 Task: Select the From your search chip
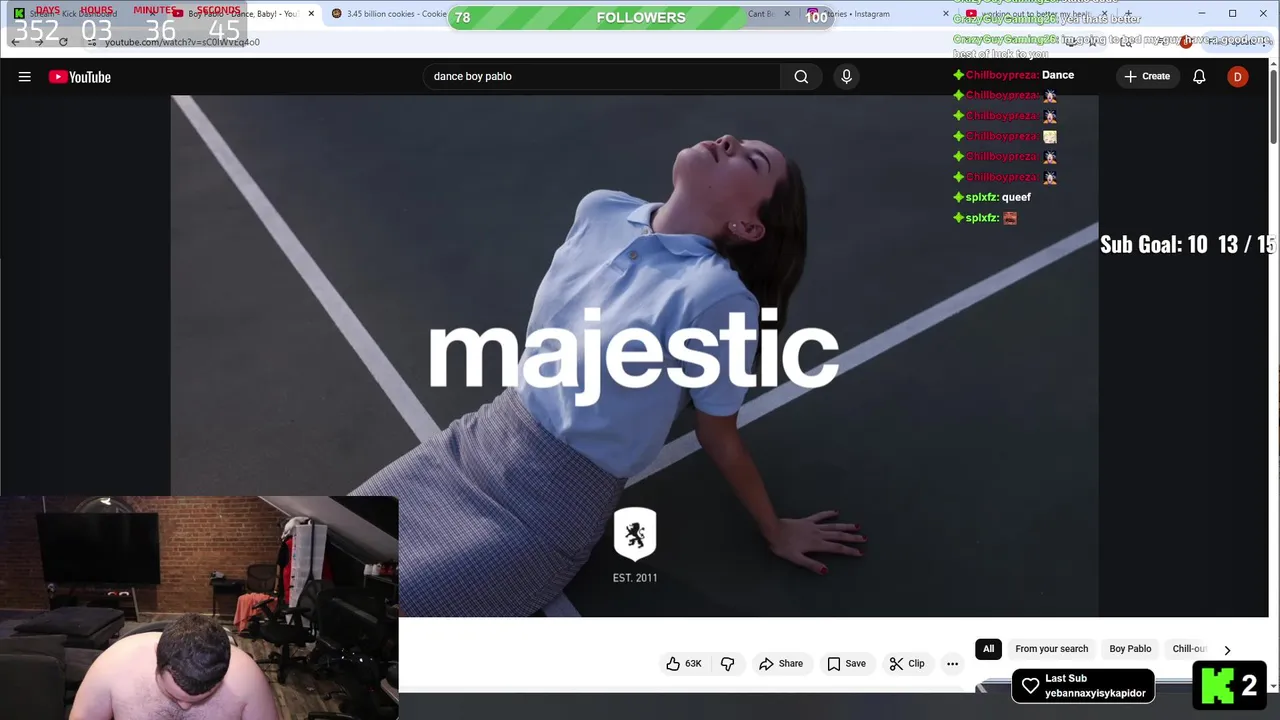pyautogui.click(x=1051, y=649)
